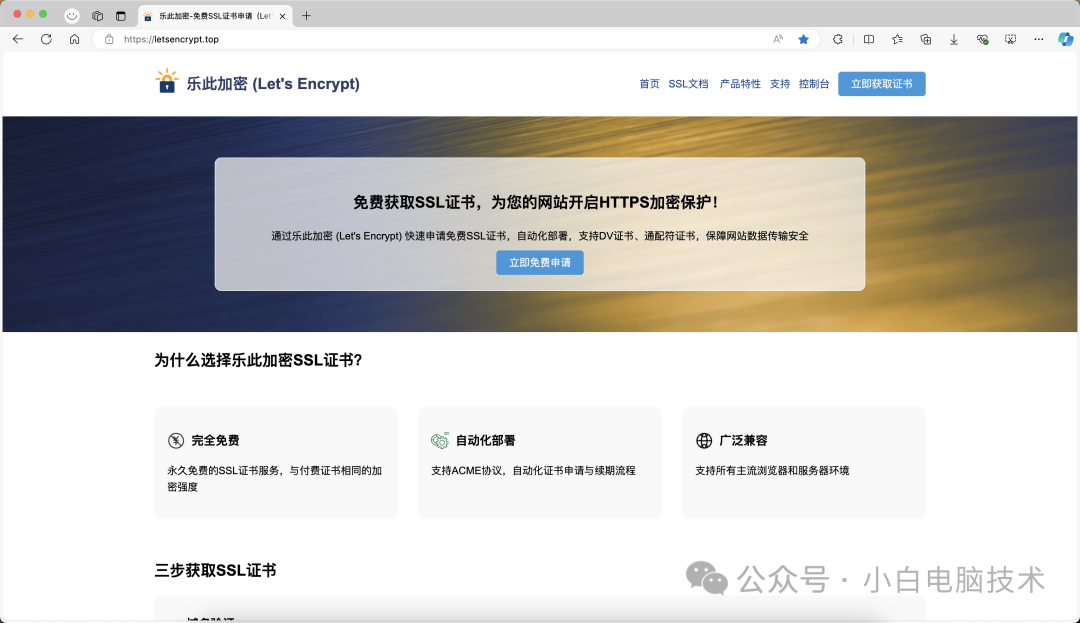
Task: Open Settings and more ellipsis menu
Action: point(1039,39)
